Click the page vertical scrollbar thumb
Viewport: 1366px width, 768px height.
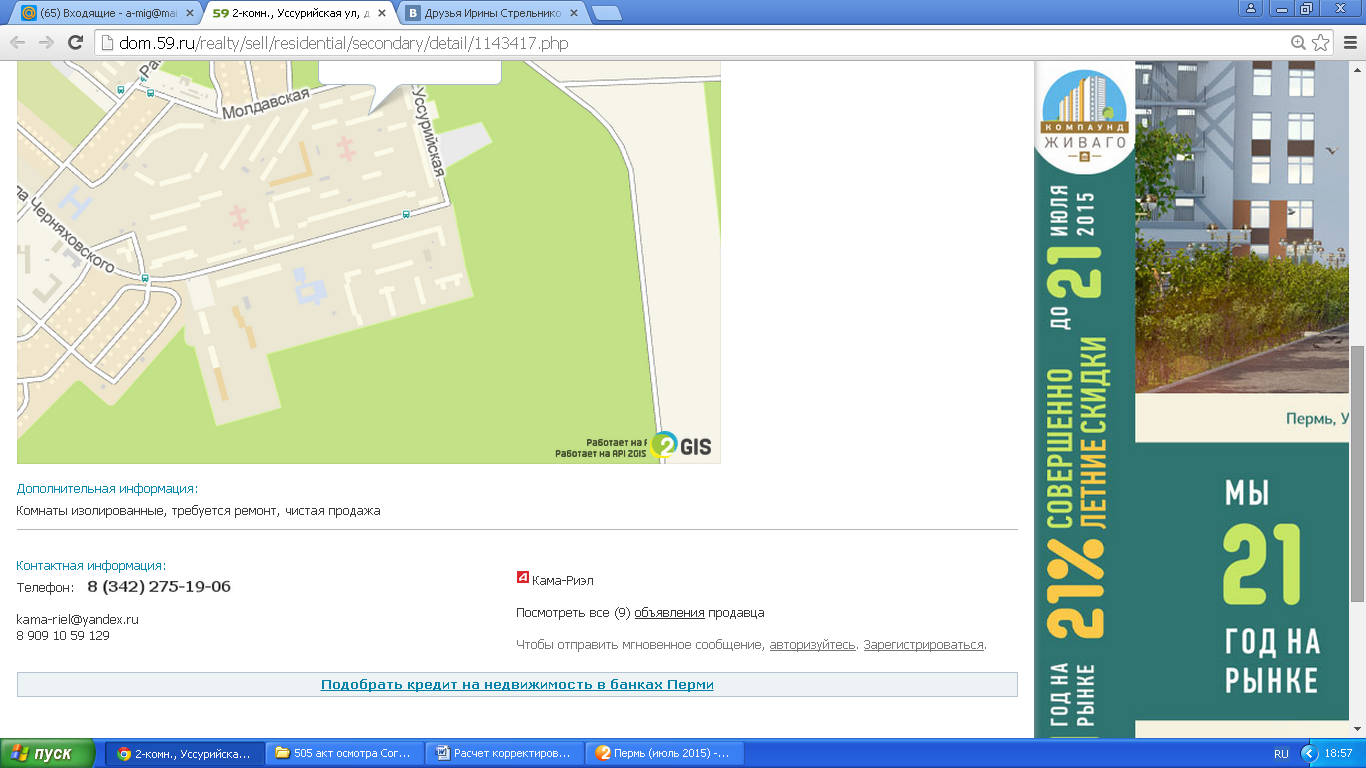click(1357, 474)
